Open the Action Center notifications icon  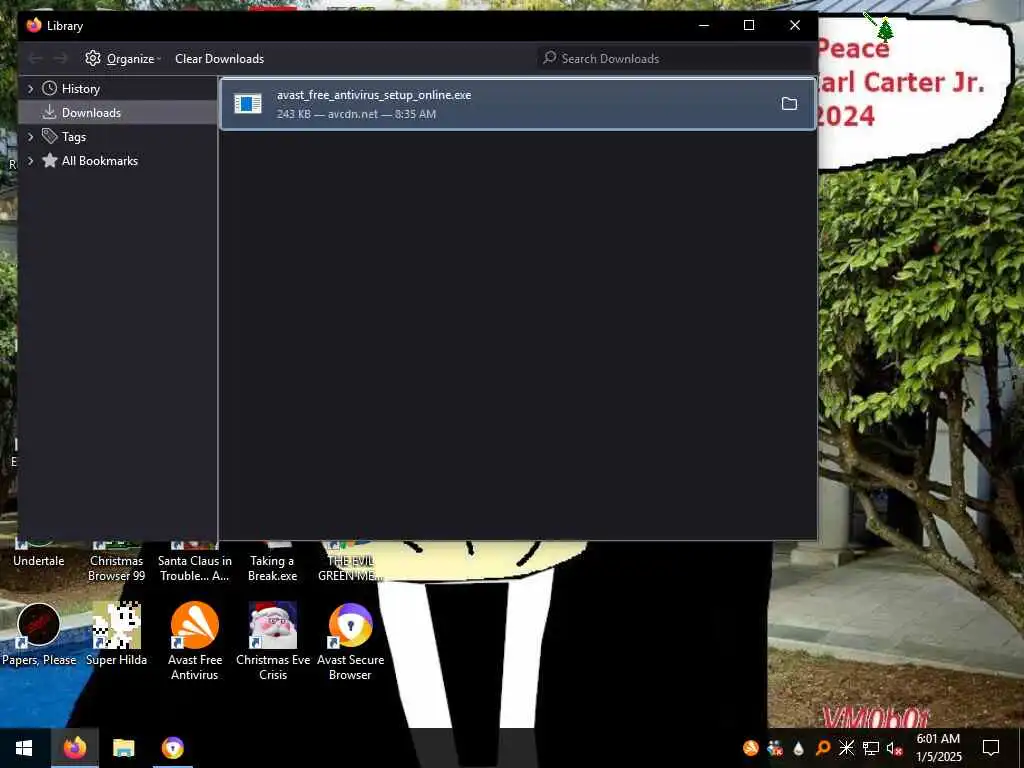coord(991,748)
